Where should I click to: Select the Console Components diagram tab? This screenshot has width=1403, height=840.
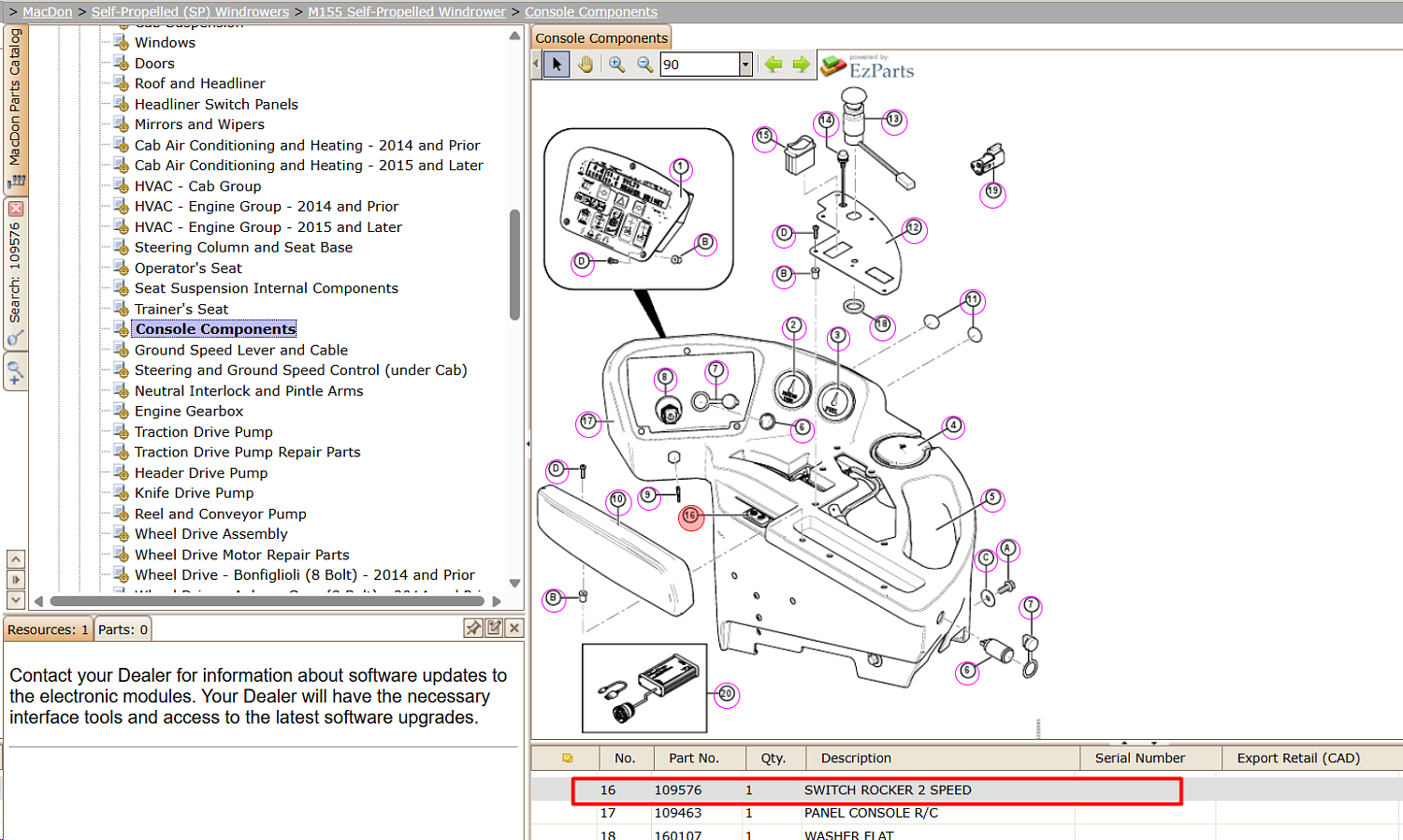coord(601,38)
